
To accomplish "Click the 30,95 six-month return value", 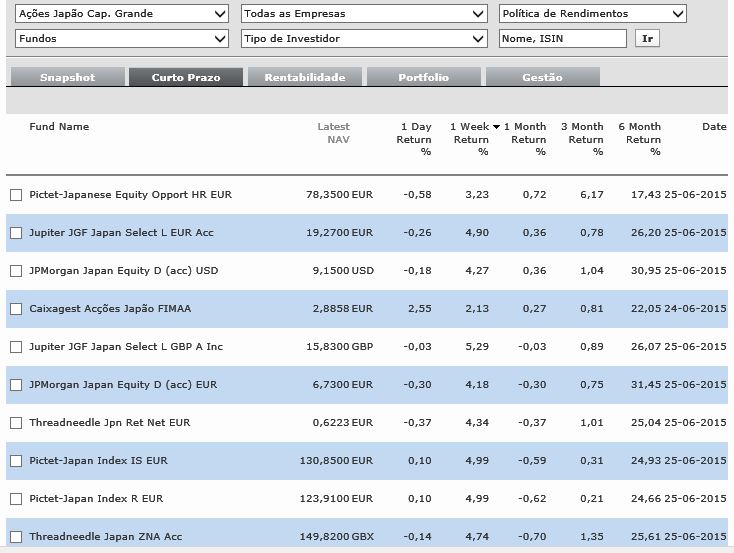I will 646,271.
